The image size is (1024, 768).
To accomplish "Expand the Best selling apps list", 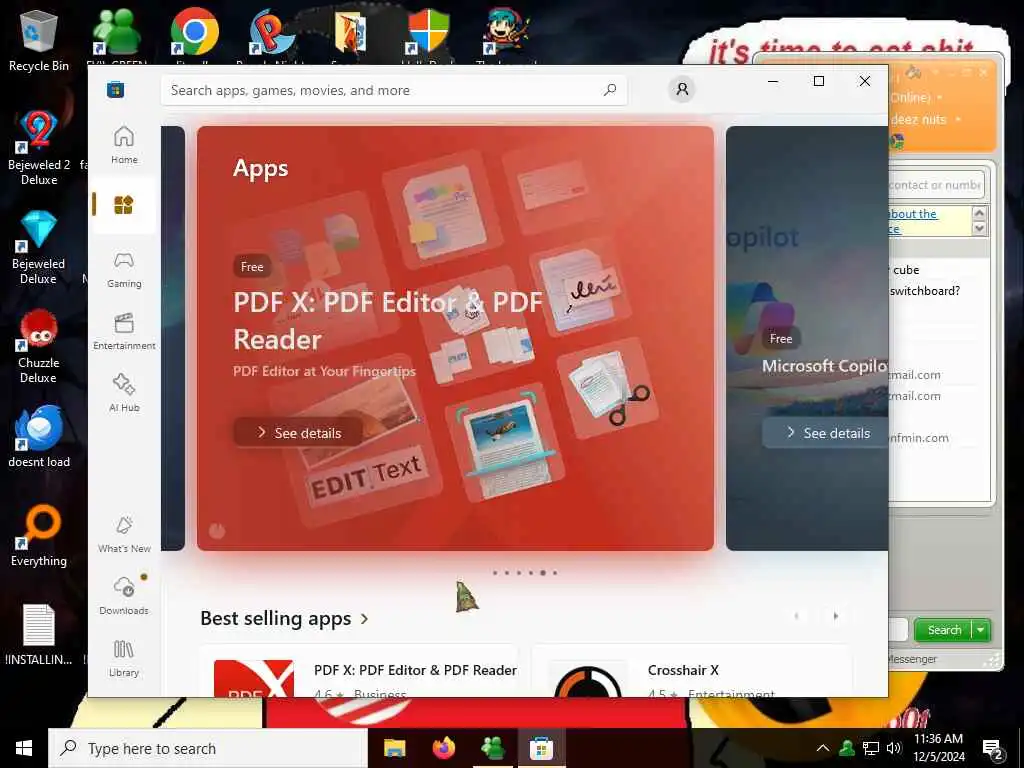I will [285, 618].
